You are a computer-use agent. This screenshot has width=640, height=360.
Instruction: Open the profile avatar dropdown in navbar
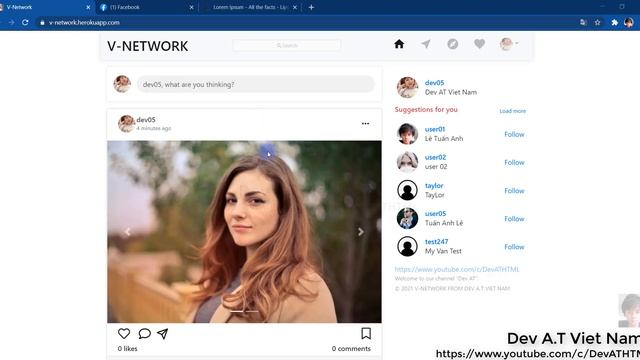(x=509, y=44)
